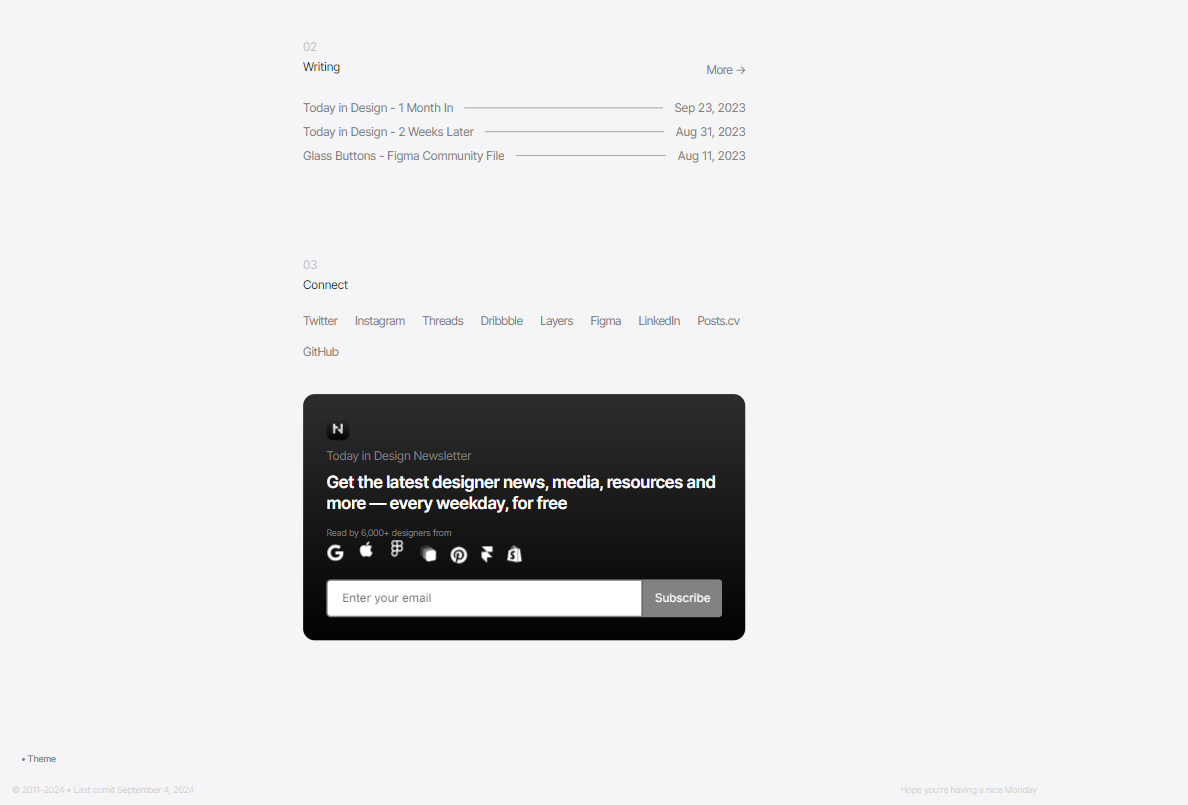The height and width of the screenshot is (805, 1188).
Task: Click the Framer logo icon
Action: 487,554
